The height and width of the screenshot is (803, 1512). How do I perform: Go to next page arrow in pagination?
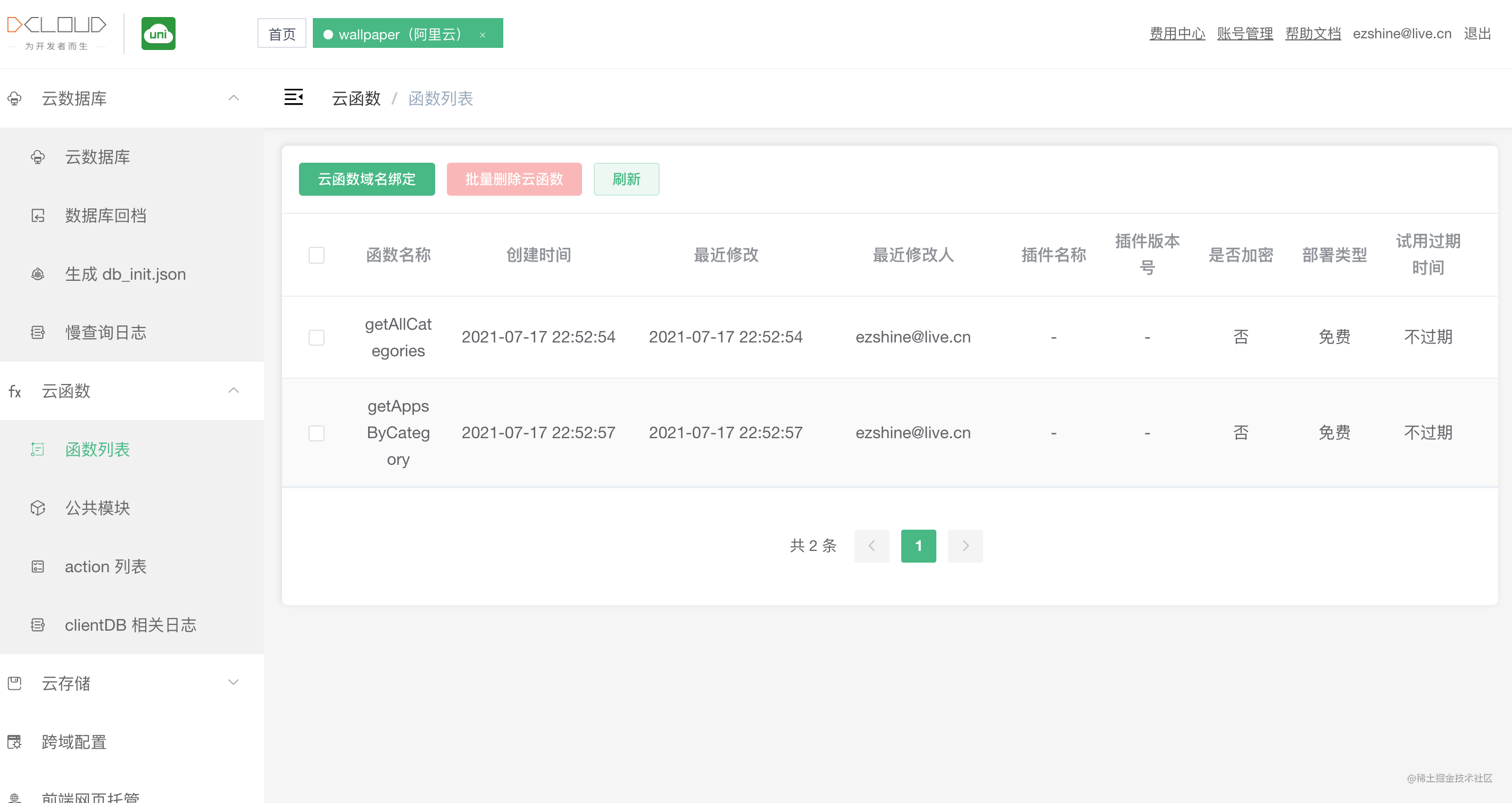(x=966, y=546)
